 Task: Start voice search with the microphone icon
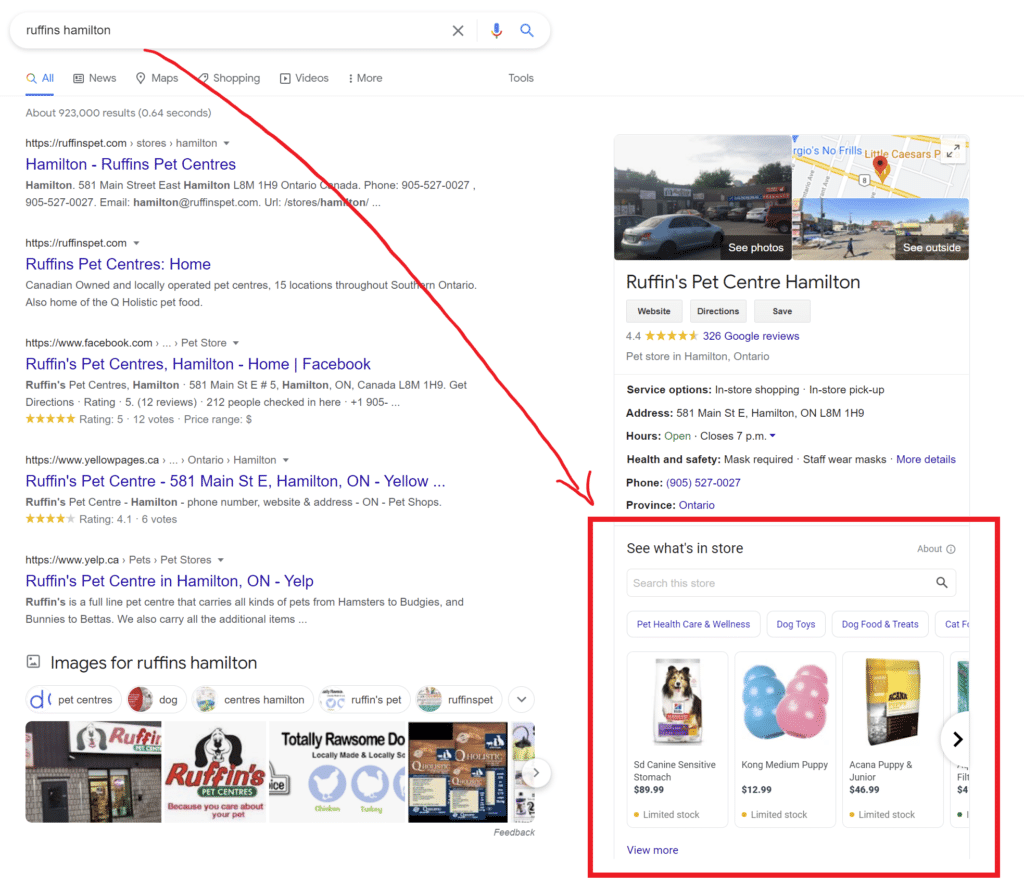(496, 31)
